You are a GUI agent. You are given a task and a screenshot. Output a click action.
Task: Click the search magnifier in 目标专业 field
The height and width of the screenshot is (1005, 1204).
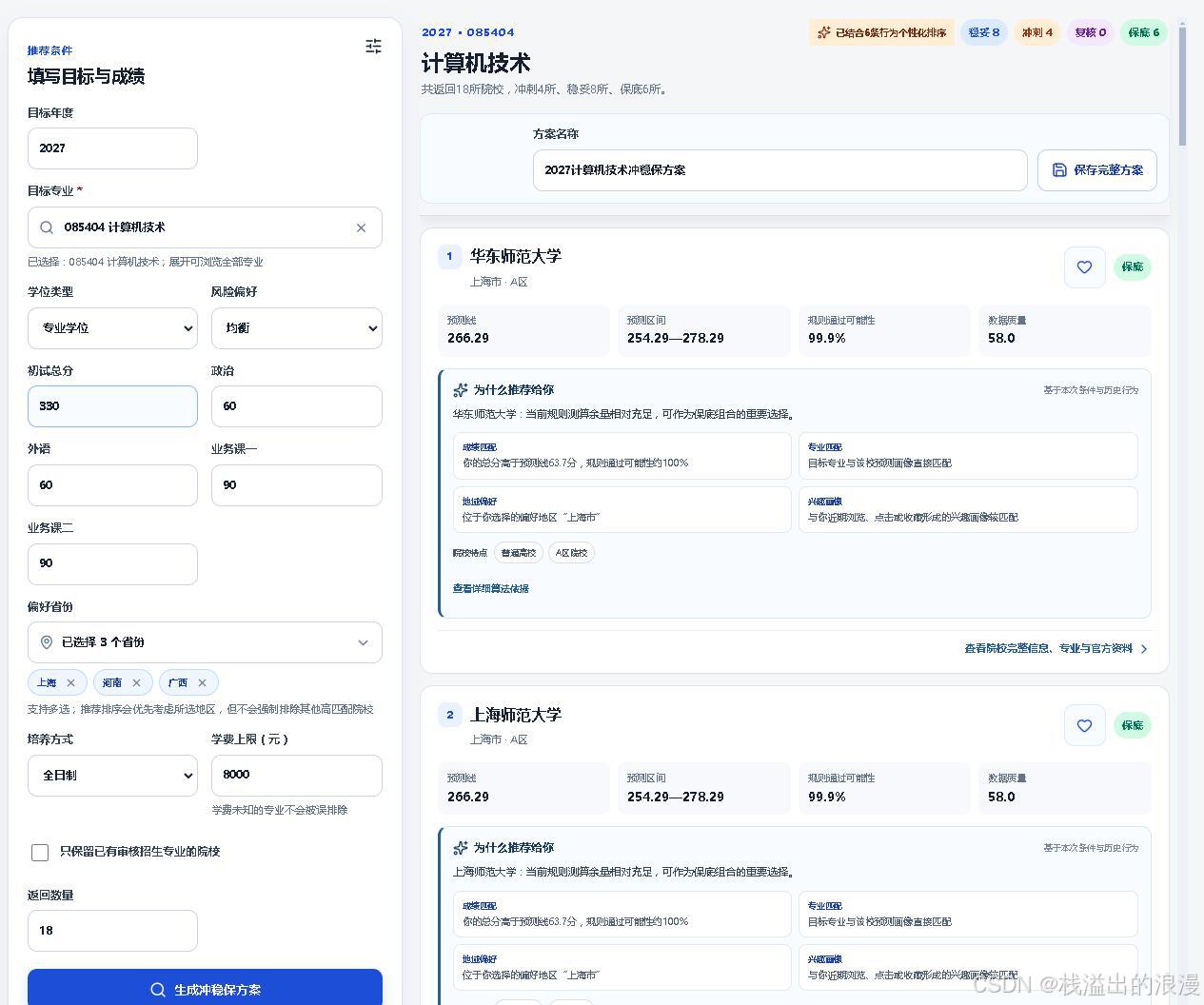point(47,227)
